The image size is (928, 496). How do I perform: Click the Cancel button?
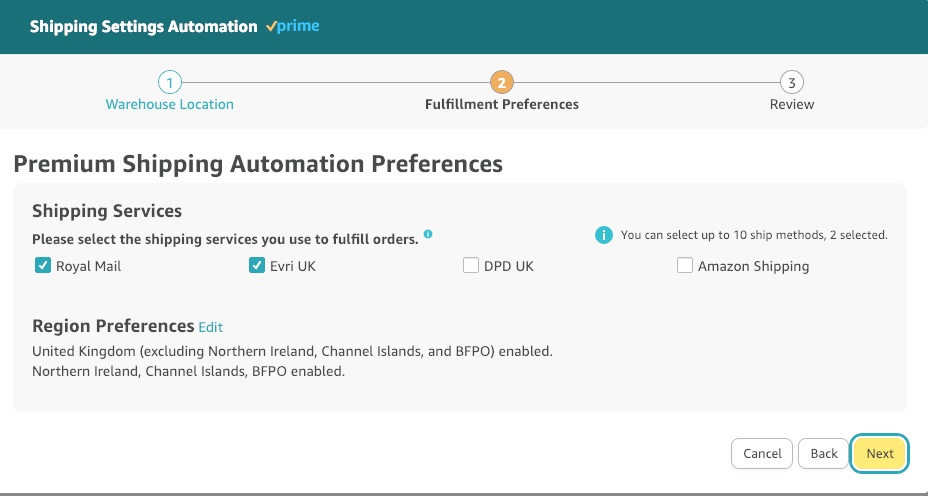[x=762, y=453]
